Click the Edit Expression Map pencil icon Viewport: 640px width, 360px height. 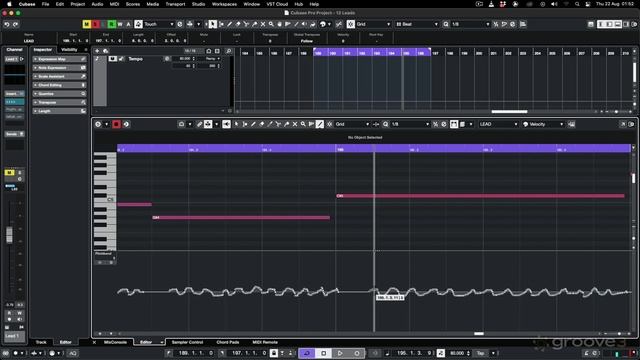point(83,59)
